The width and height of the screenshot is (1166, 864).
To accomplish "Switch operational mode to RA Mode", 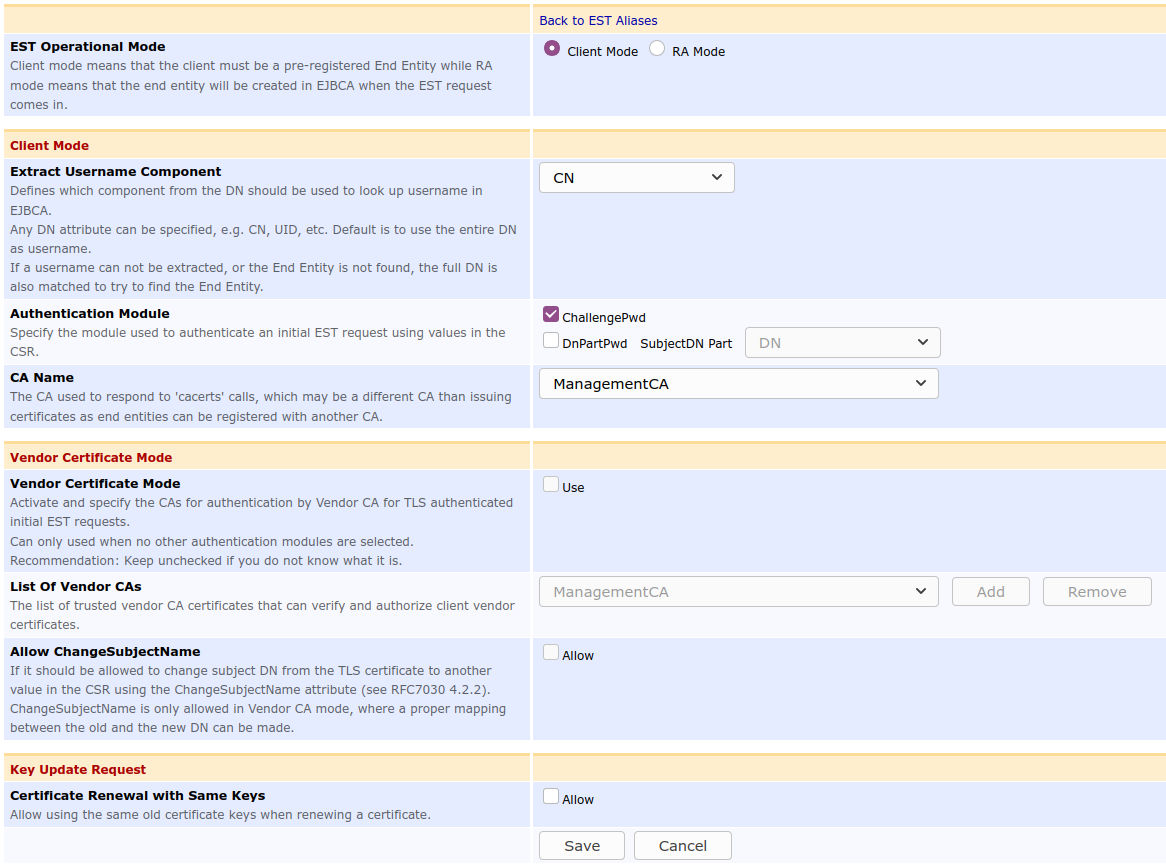I will pyautogui.click(x=657, y=48).
